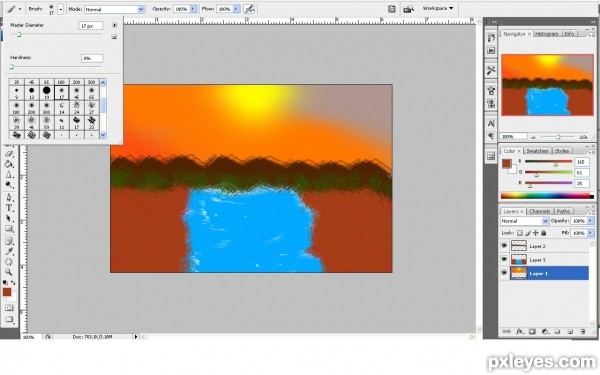Switch to the Histogram tab
The width and height of the screenshot is (600, 375).
(x=546, y=34)
